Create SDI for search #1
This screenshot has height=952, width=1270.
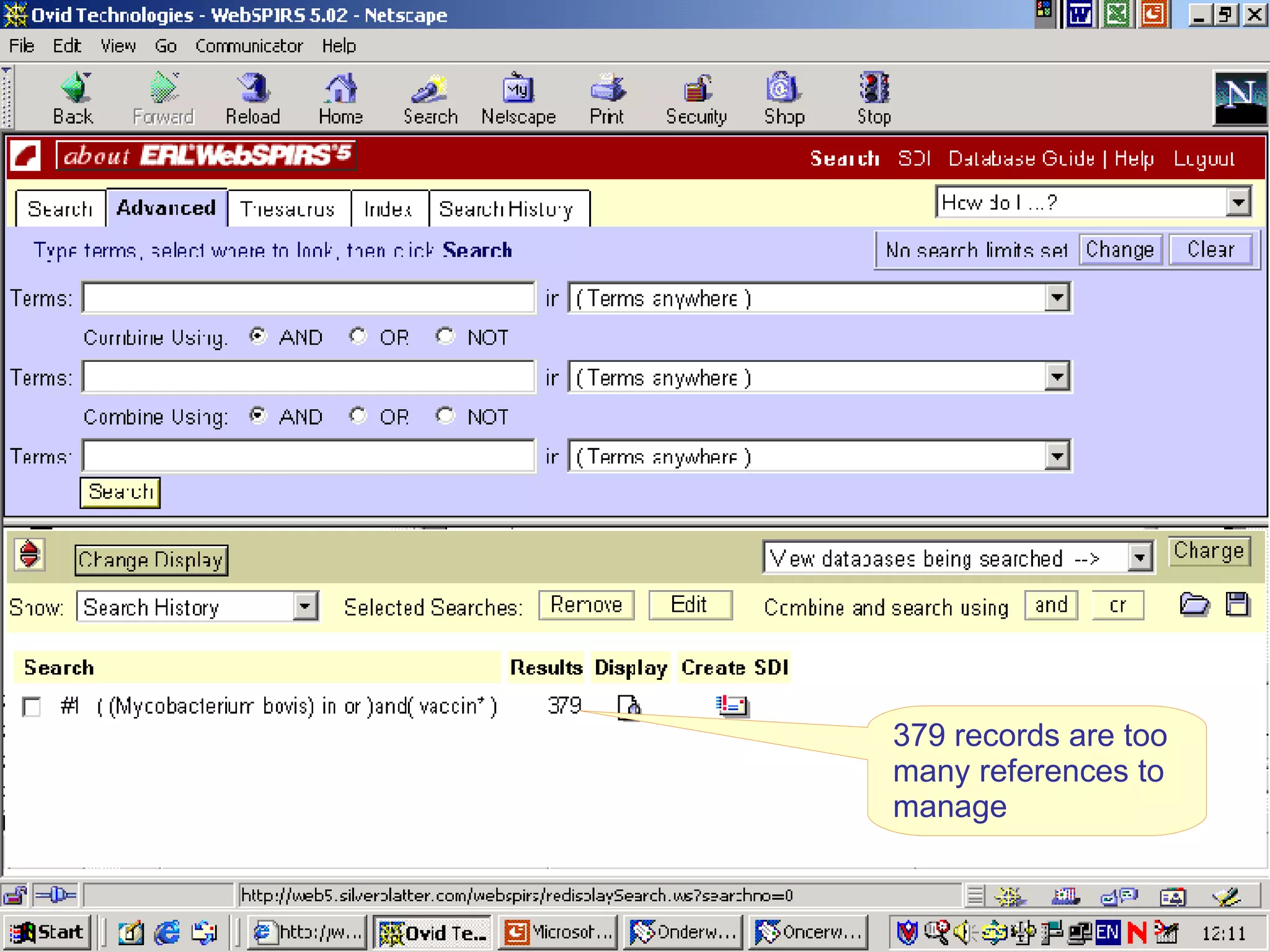point(732,705)
